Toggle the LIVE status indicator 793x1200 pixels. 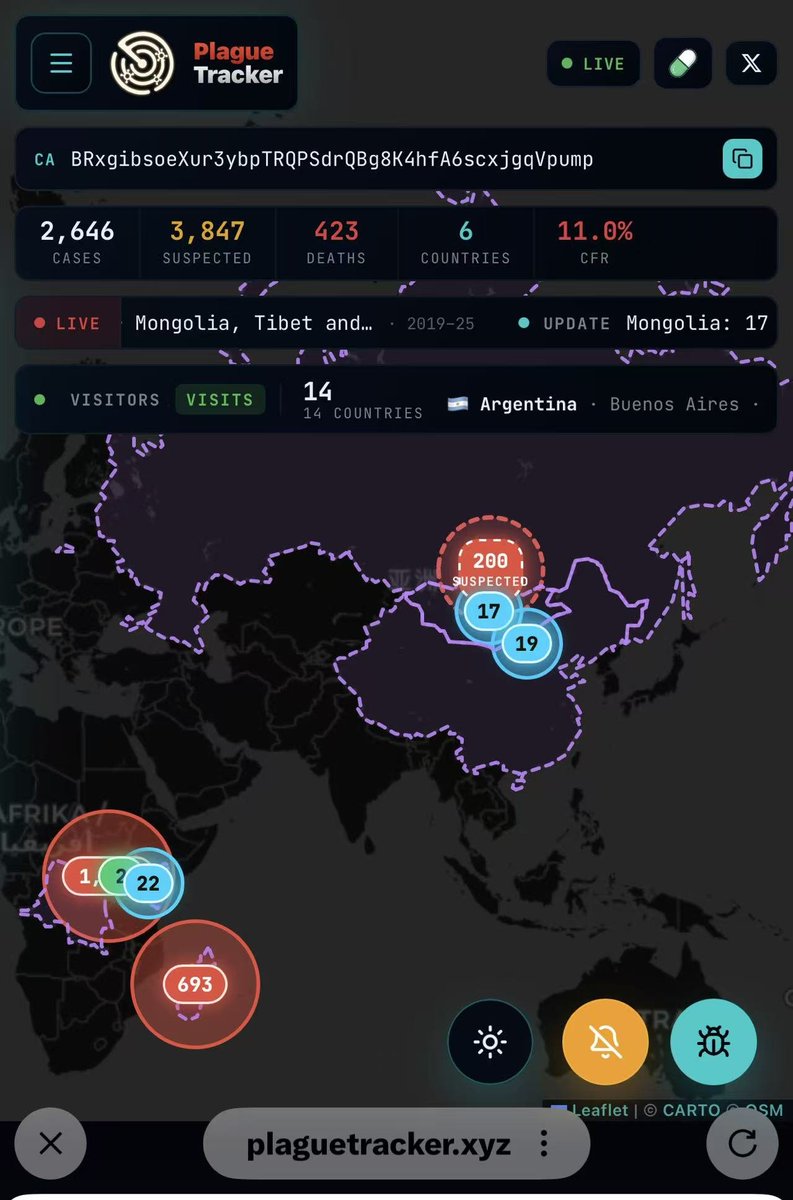593,64
